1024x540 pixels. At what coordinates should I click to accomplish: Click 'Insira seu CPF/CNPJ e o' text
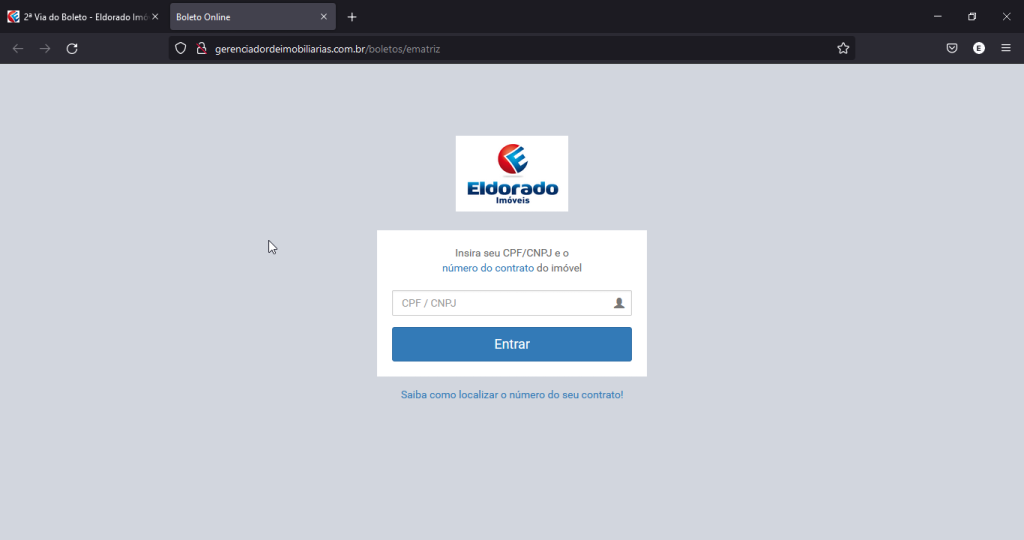[x=512, y=253]
